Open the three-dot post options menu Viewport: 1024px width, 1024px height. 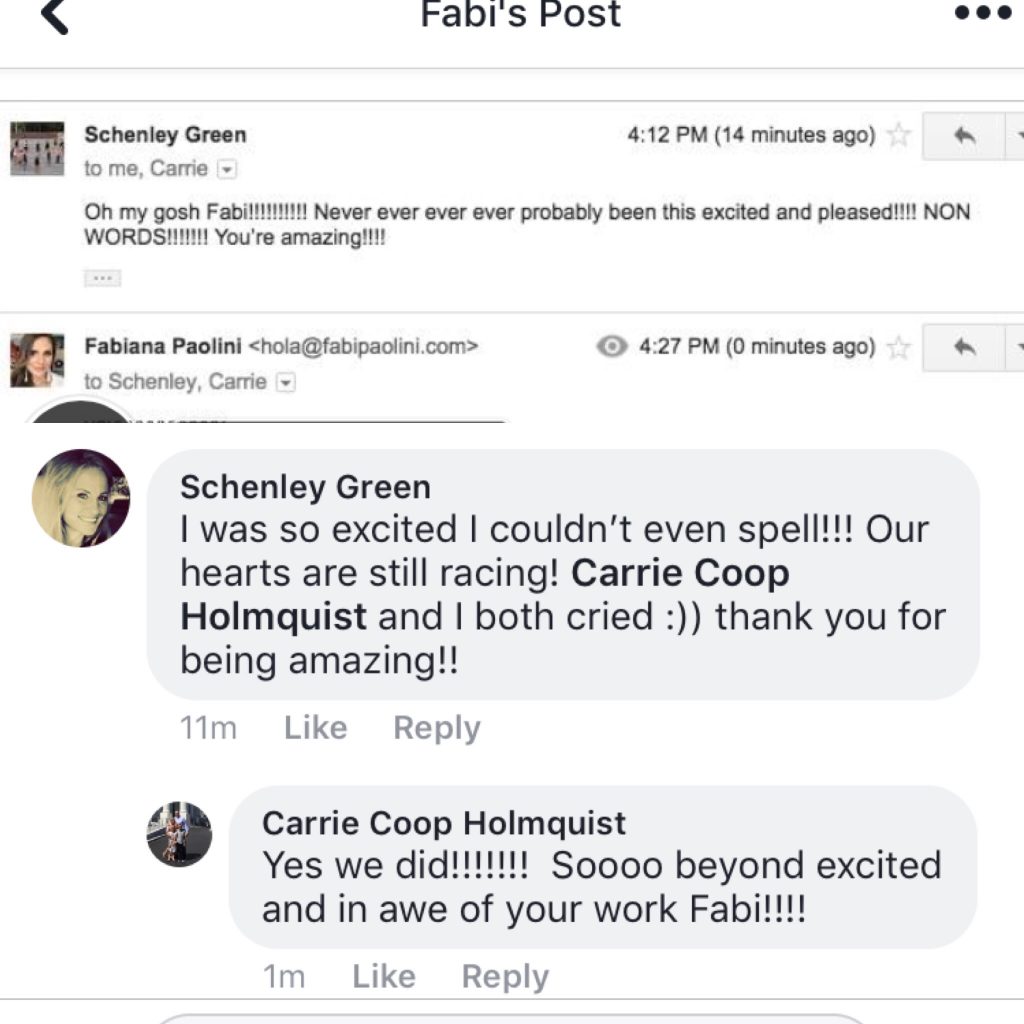coord(982,14)
